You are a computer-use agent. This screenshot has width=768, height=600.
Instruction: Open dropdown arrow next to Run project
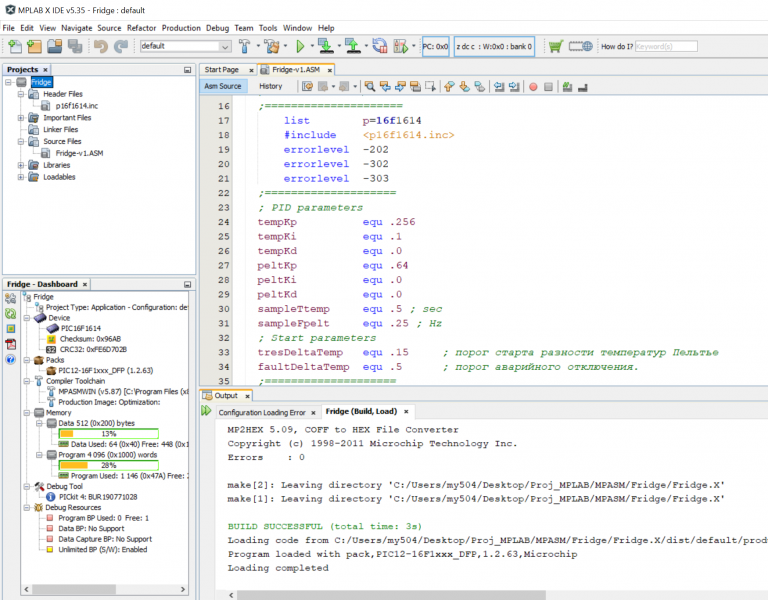(312, 47)
